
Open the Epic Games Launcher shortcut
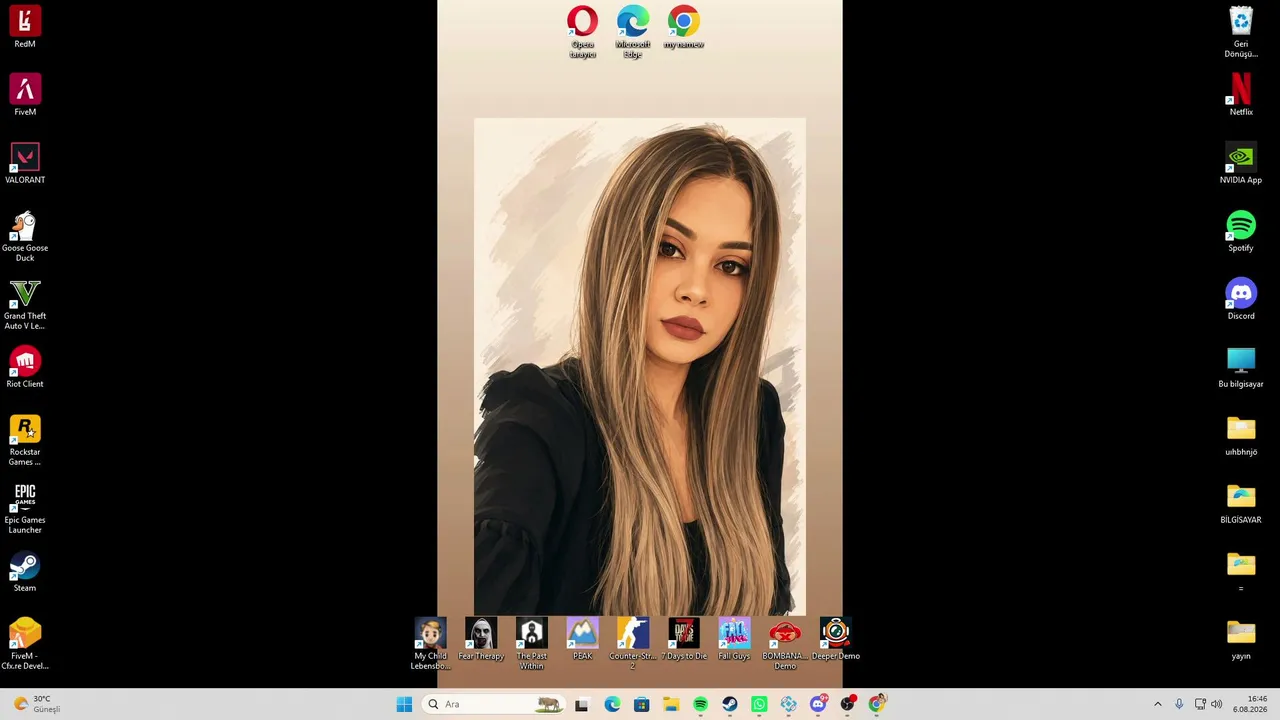pos(25,508)
